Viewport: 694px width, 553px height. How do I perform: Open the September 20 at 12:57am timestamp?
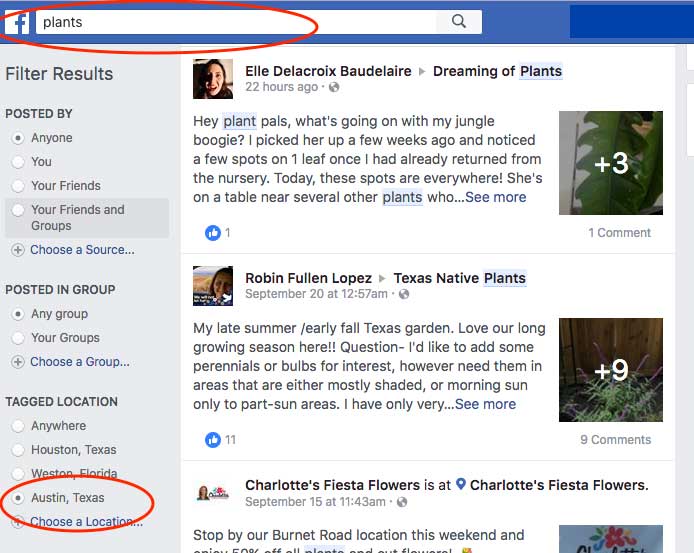316,294
